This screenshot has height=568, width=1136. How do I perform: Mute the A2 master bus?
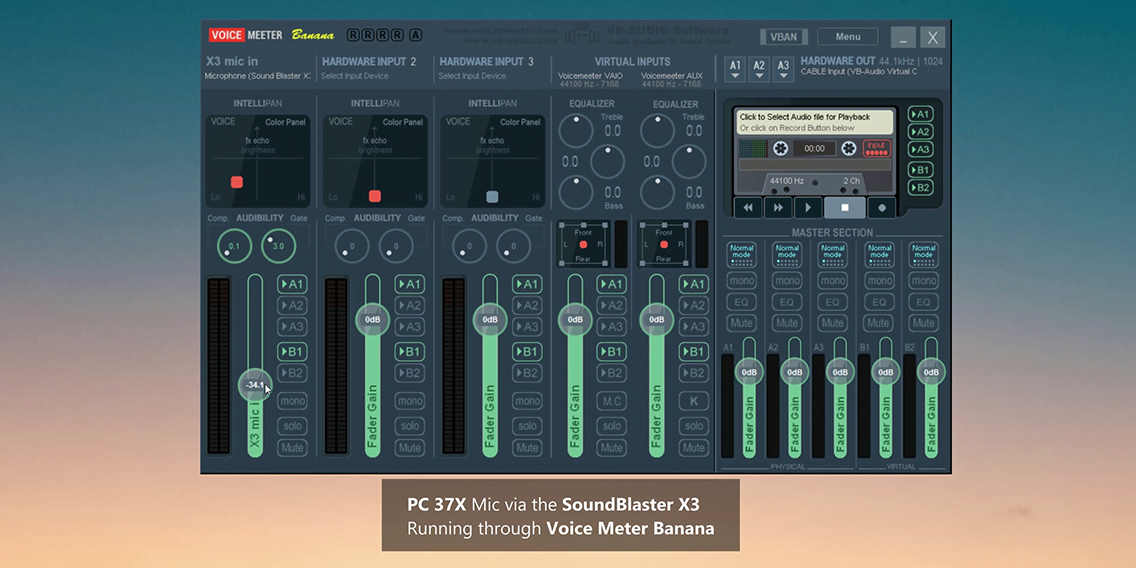787,323
